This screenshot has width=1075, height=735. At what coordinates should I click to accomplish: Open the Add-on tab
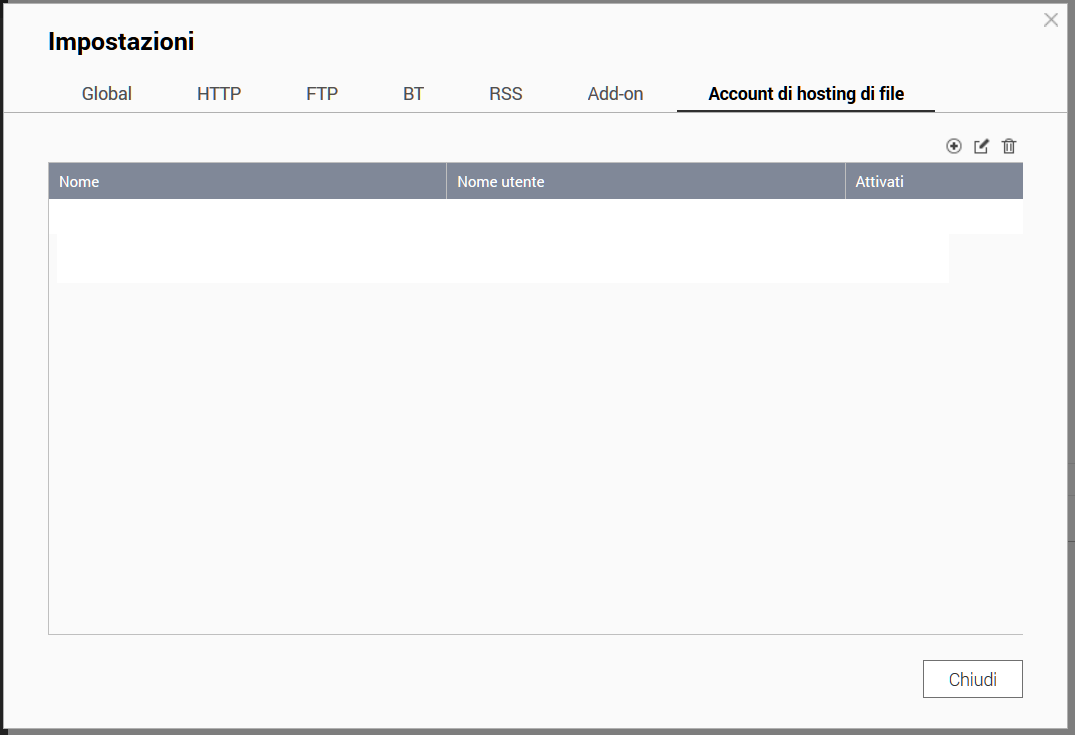pos(615,94)
